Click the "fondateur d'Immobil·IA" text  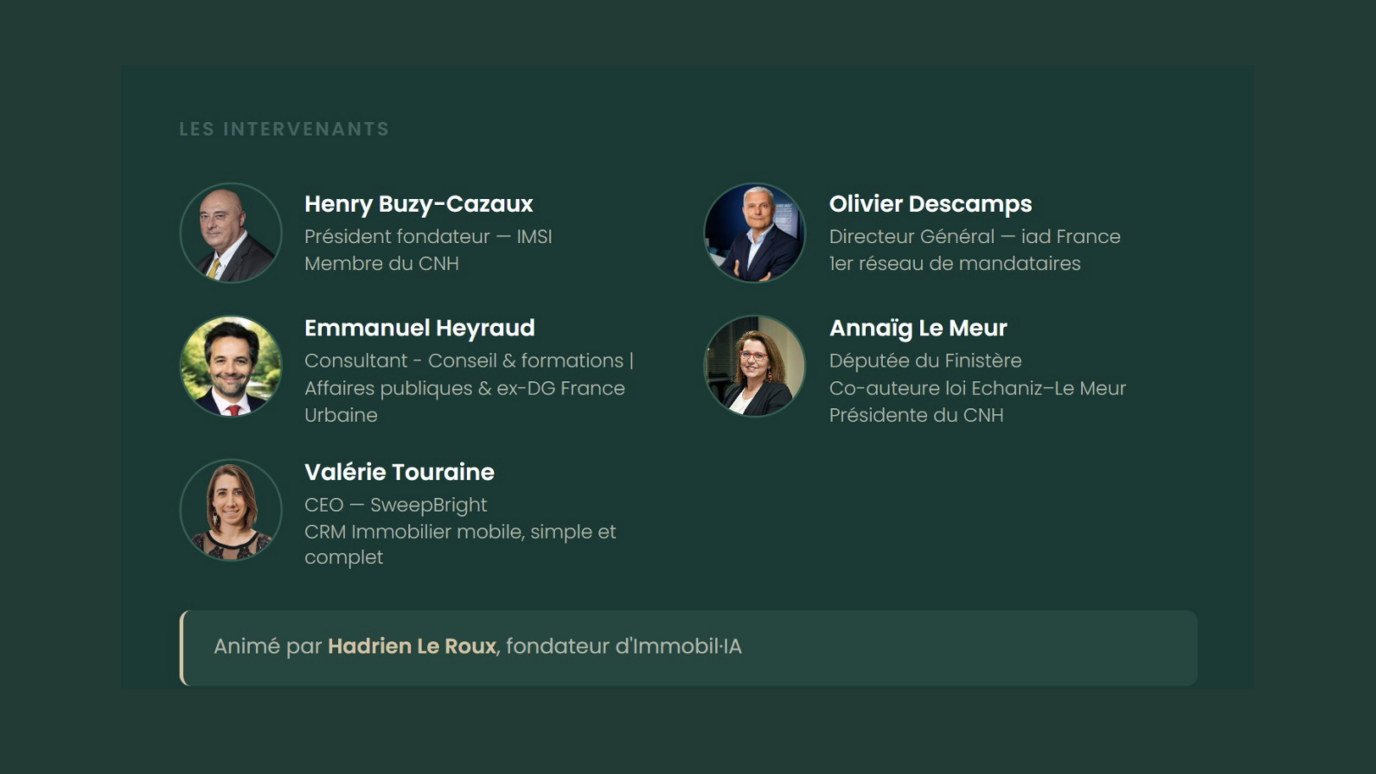[624, 646]
